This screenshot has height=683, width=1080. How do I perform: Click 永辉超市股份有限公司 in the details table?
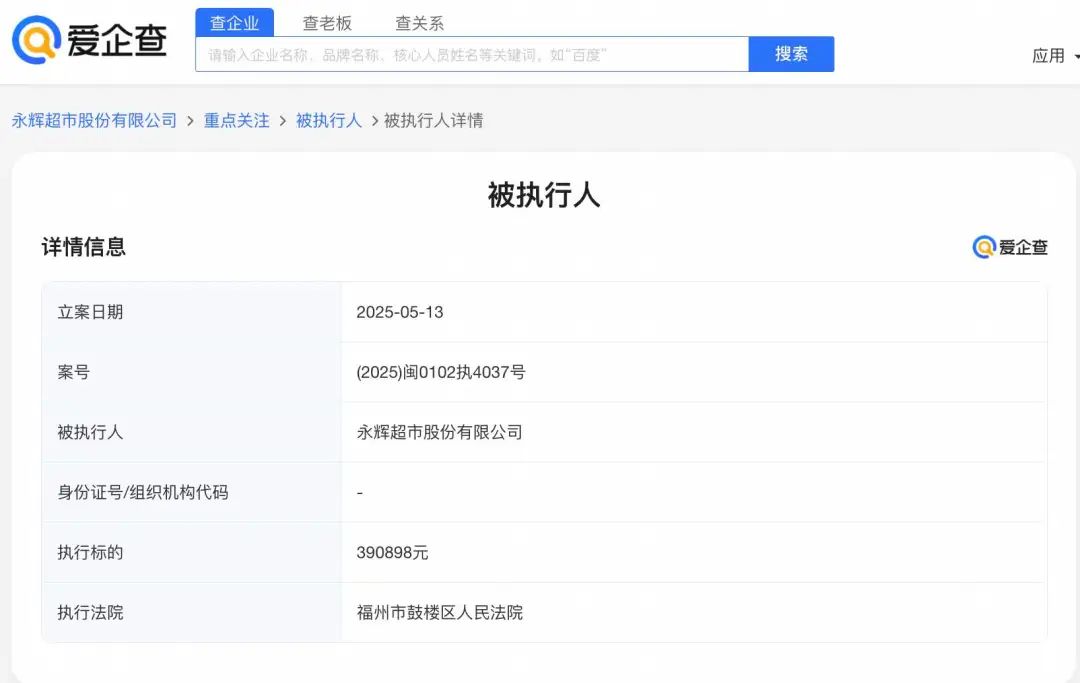(x=439, y=432)
